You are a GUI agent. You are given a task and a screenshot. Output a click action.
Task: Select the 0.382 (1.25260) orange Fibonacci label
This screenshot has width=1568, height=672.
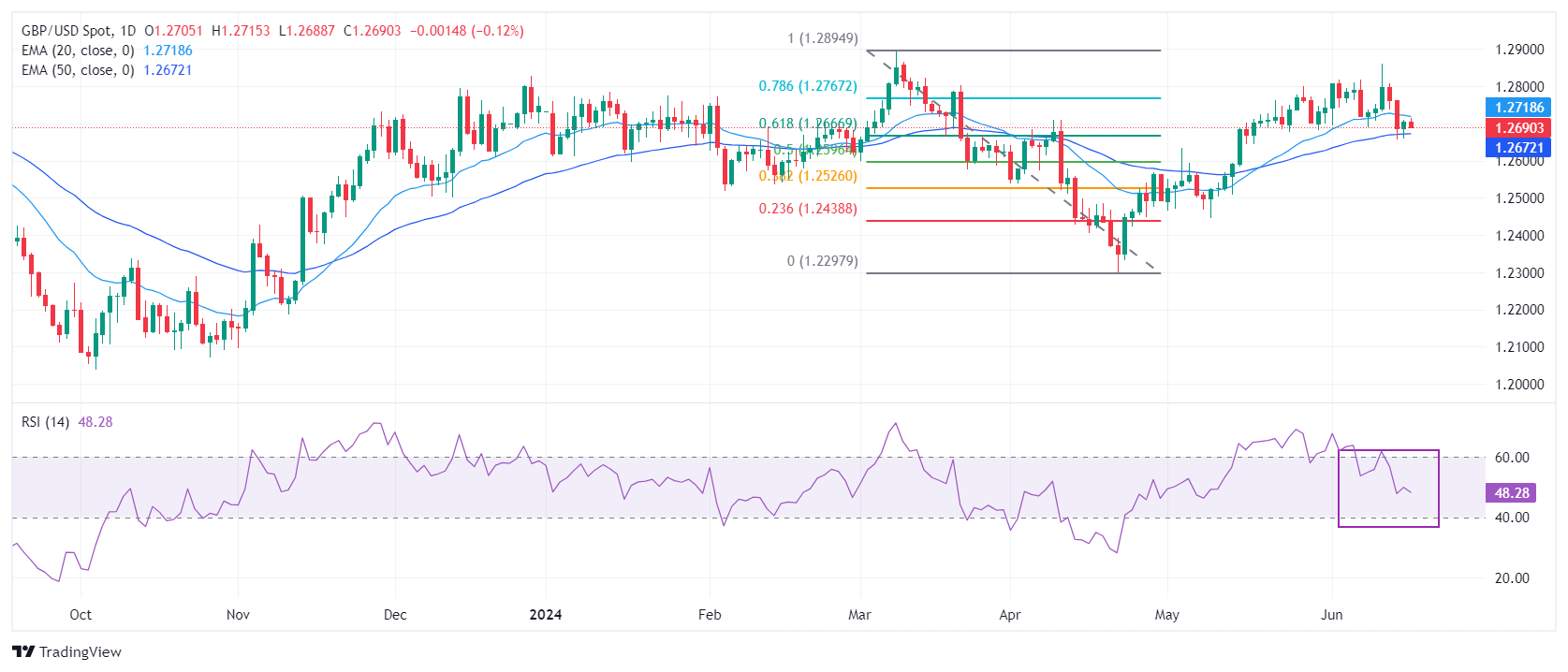(809, 176)
